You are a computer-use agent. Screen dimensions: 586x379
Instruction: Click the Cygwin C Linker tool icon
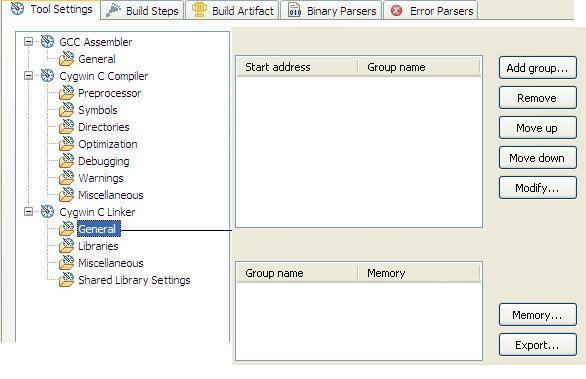point(47,212)
